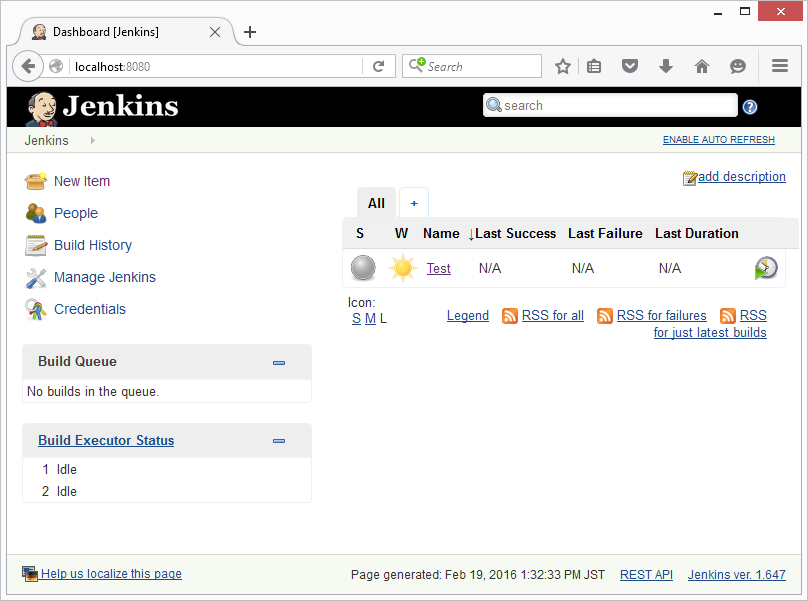808x601 pixels.
Task: Open Credentials link
Action: point(90,309)
